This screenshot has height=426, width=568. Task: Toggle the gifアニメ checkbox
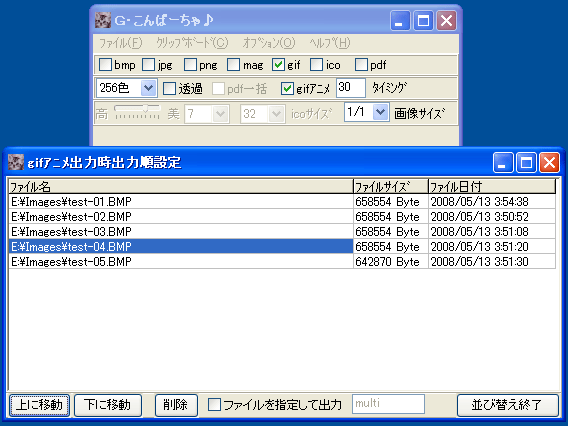pos(287,88)
